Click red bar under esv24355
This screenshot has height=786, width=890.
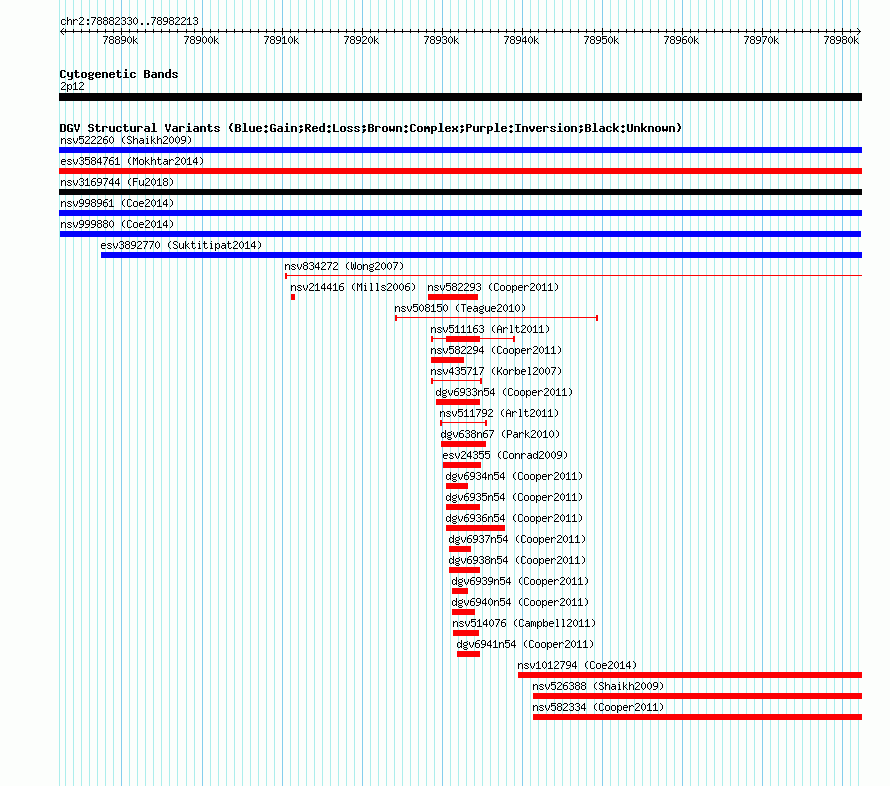click(x=462, y=465)
